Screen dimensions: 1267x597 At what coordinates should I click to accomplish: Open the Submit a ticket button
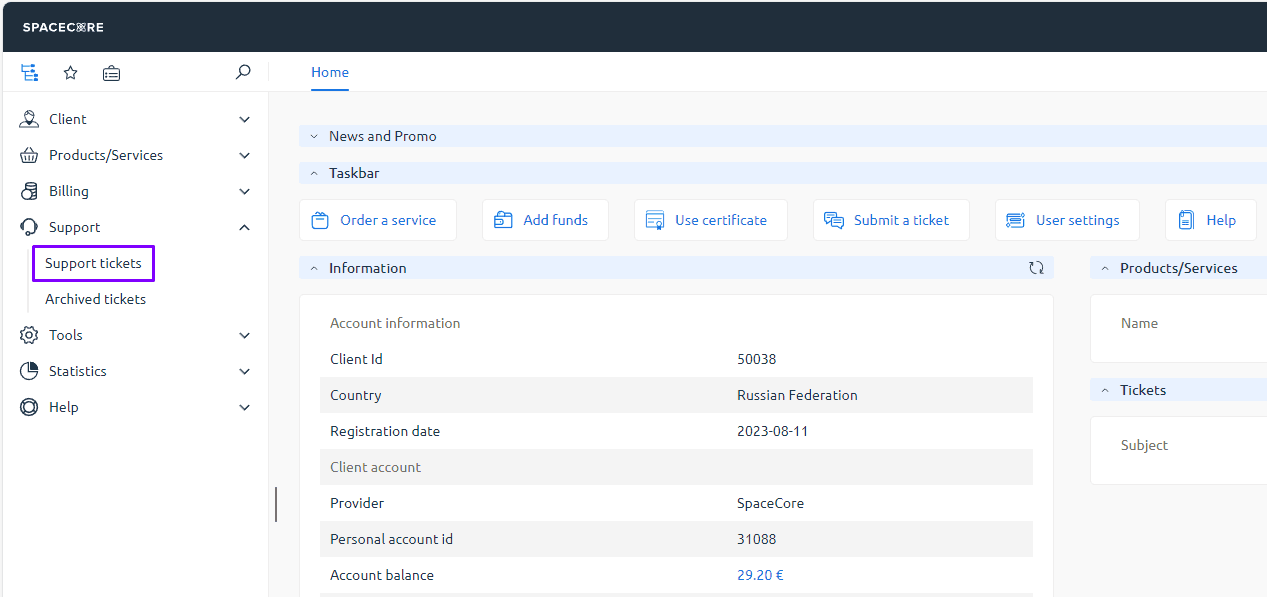(890, 220)
